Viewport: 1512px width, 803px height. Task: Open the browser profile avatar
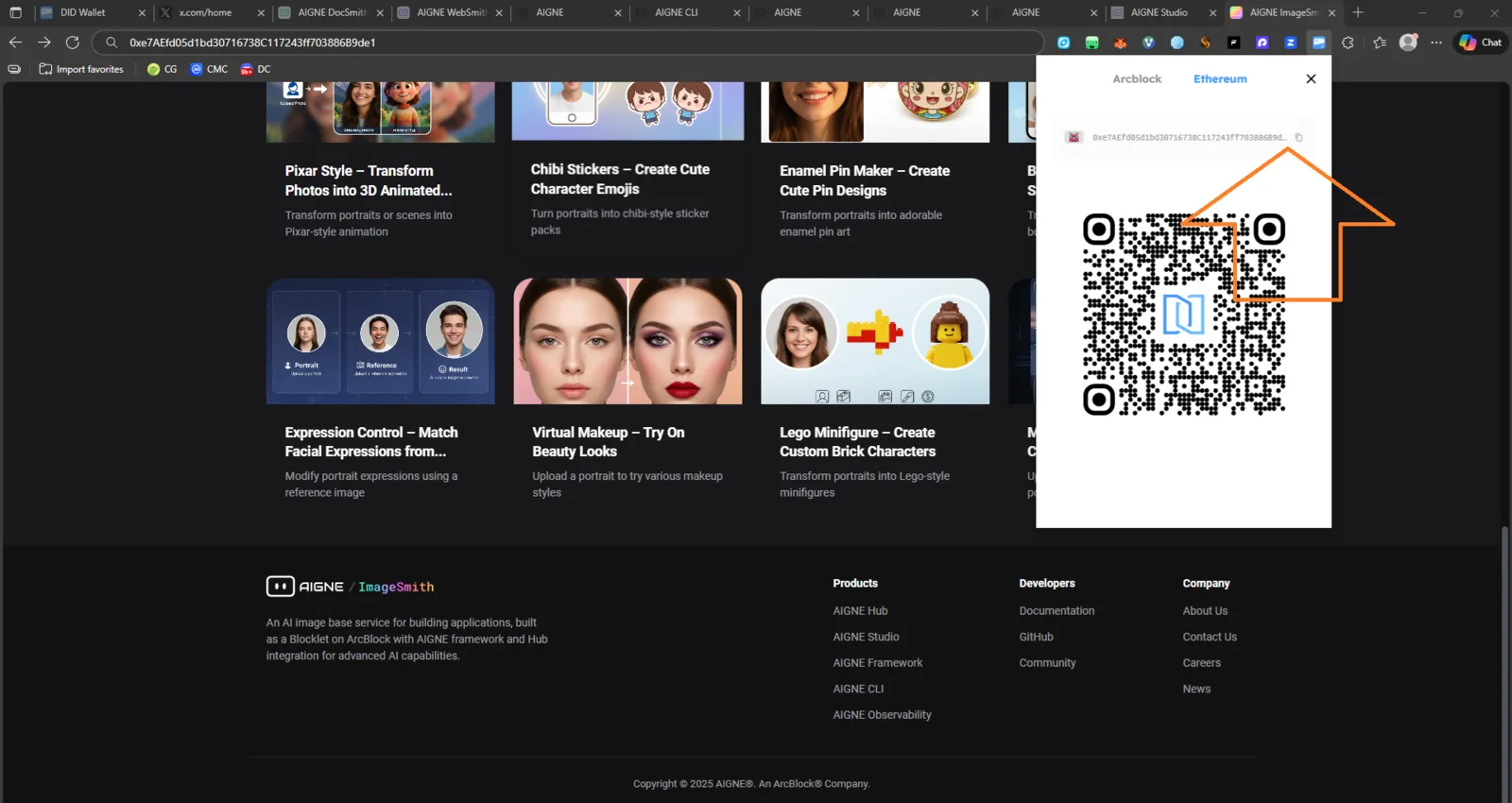click(x=1408, y=43)
